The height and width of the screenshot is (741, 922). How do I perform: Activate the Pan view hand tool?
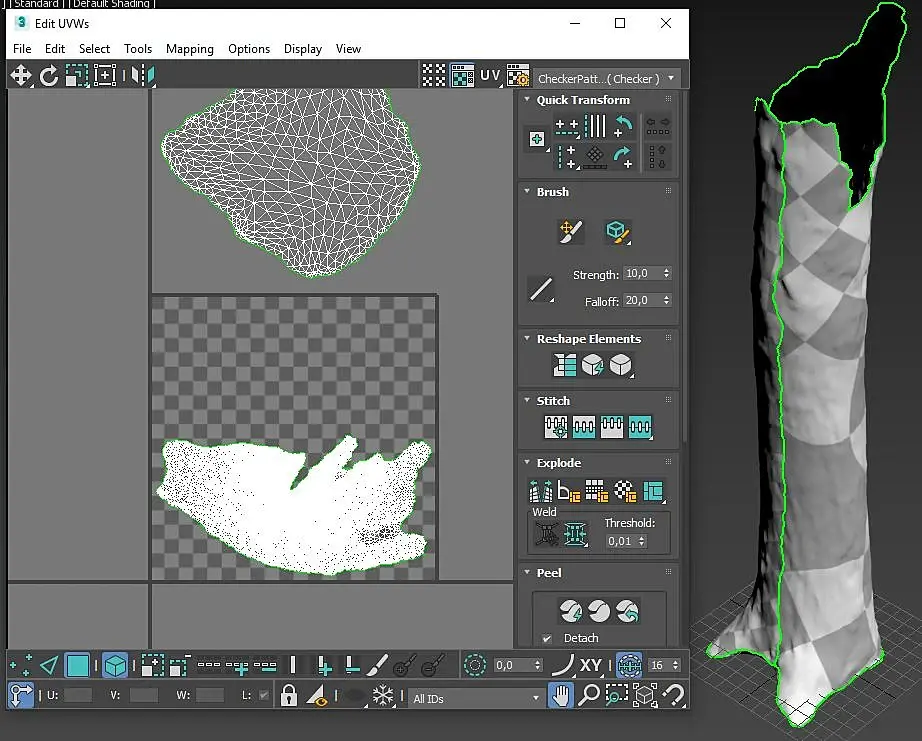[x=561, y=695]
